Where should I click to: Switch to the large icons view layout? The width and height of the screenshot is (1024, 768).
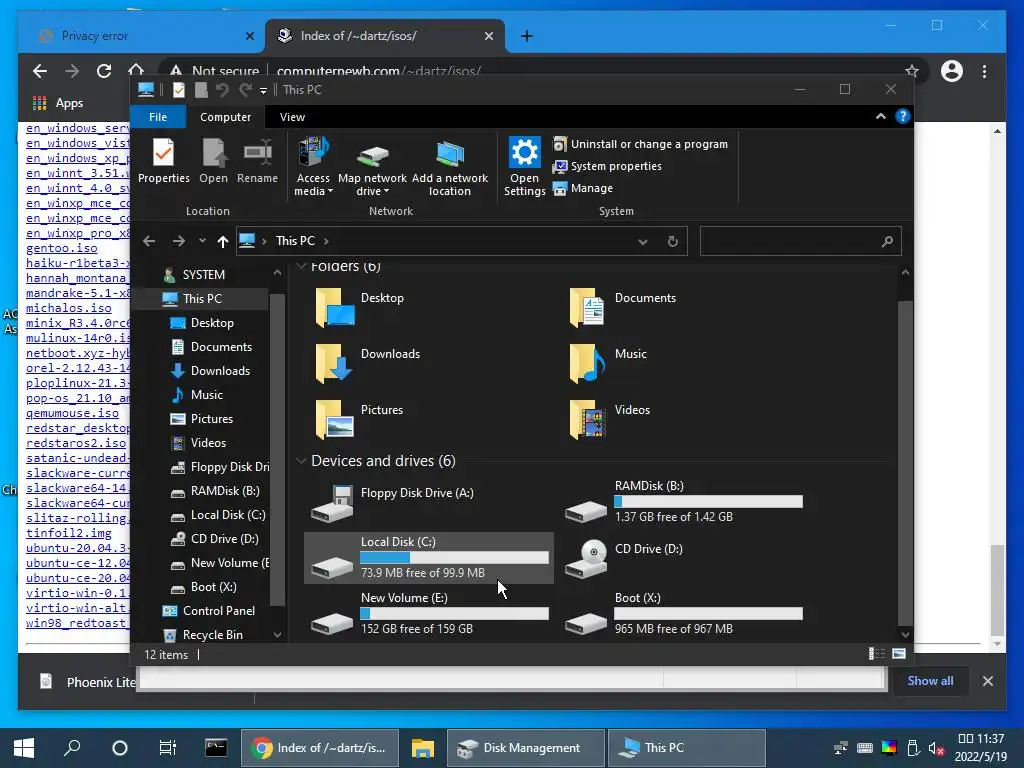click(x=899, y=654)
